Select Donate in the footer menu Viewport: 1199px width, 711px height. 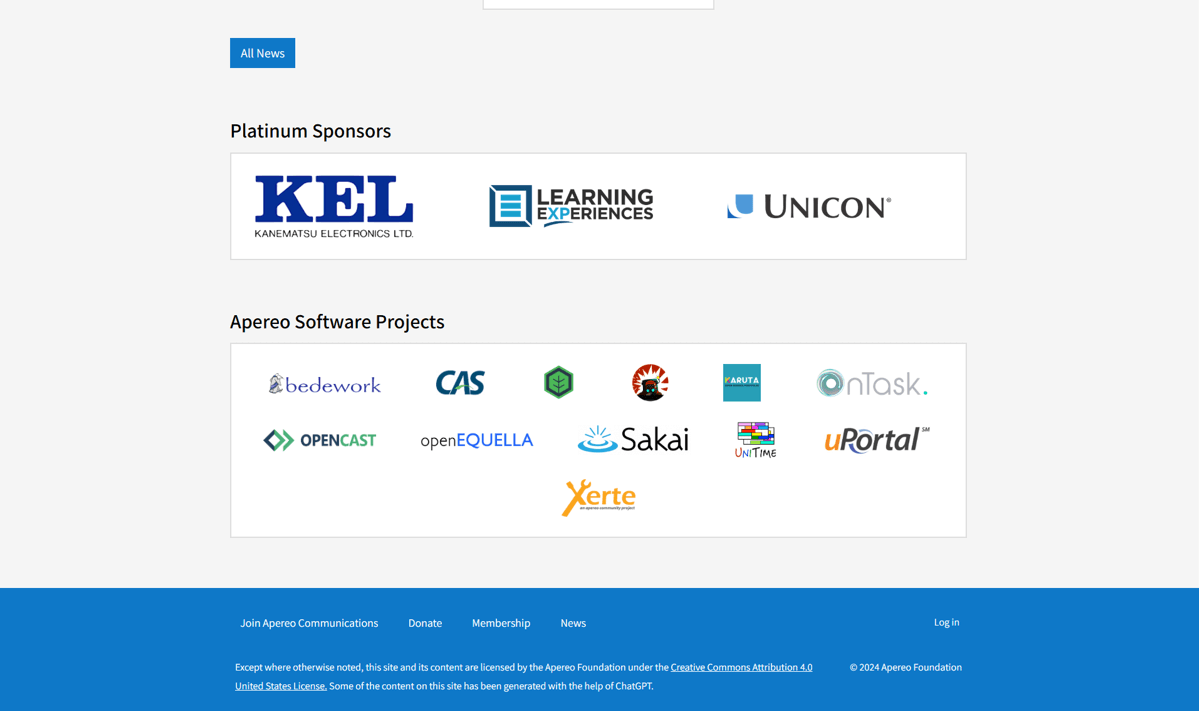(x=425, y=623)
